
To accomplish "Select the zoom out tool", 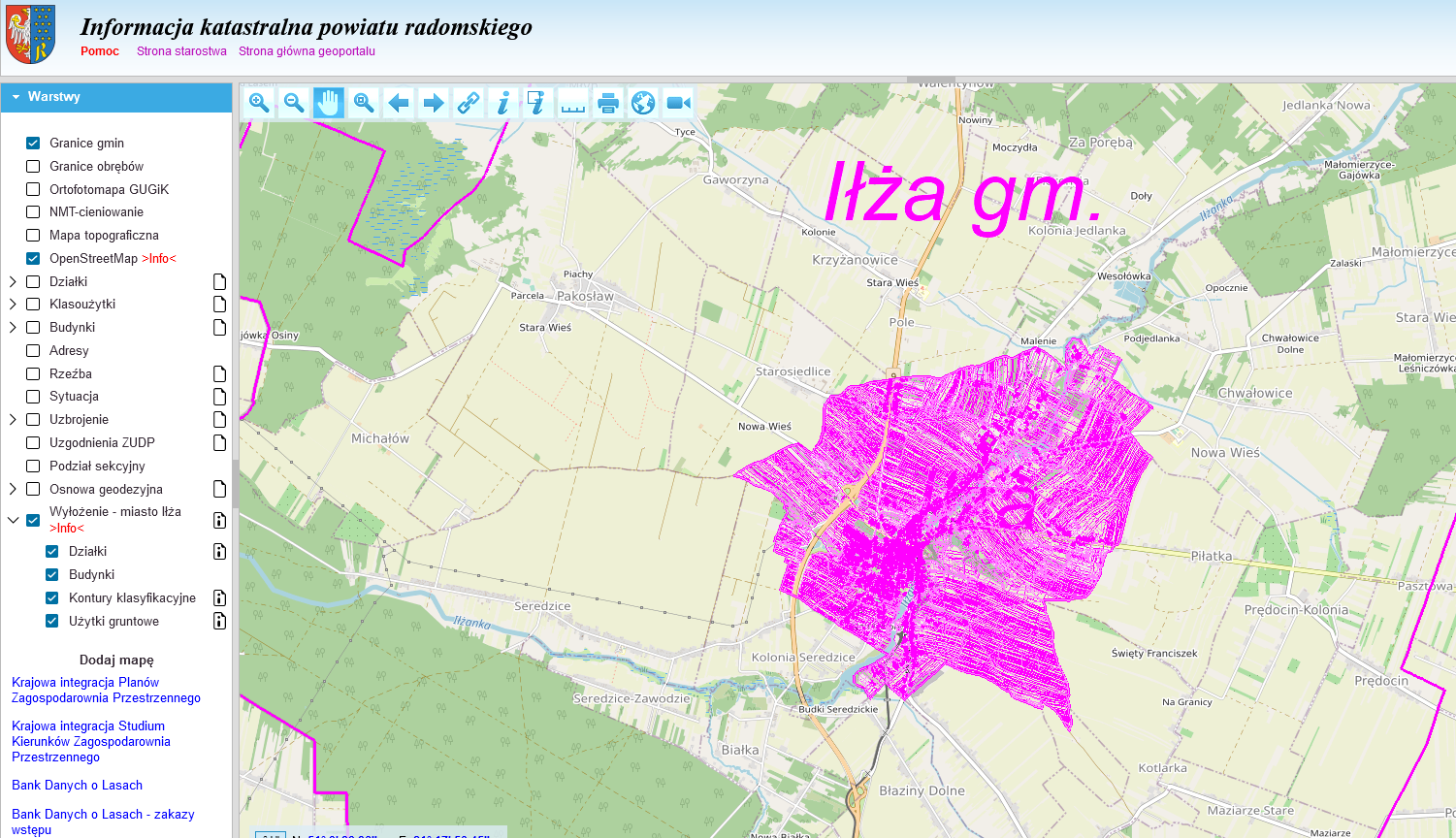I will [x=294, y=103].
